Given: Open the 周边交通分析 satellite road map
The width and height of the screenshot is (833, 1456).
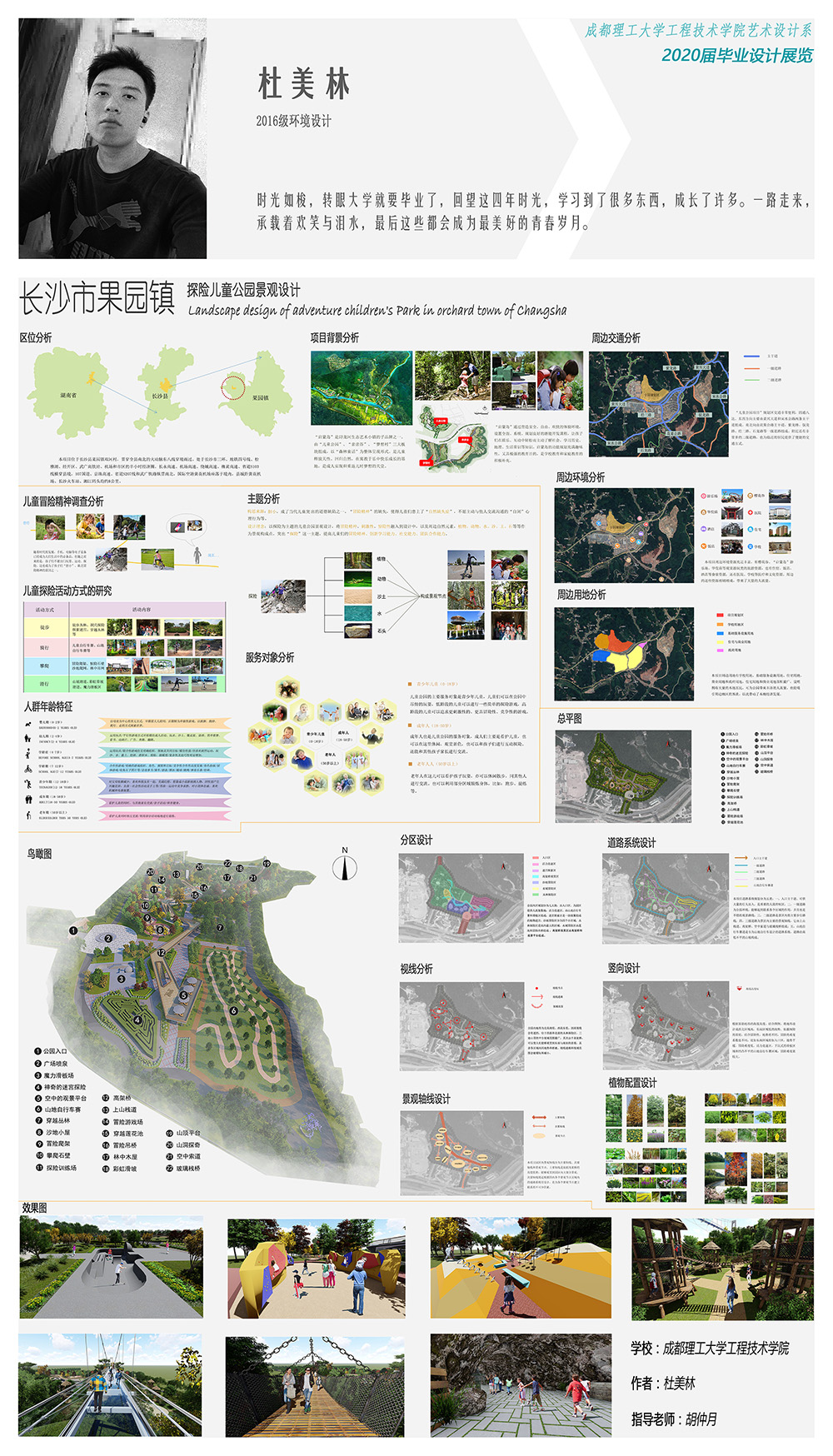Looking at the screenshot, I should (659, 404).
